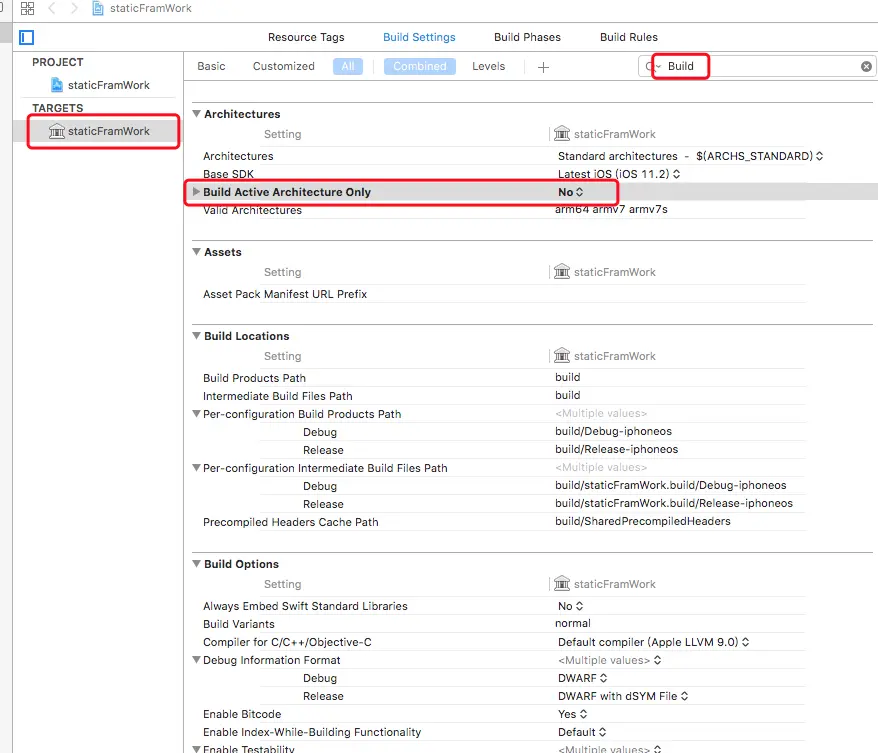Collapse the Build Locations section
Image resolution: width=878 pixels, height=753 pixels.
pyautogui.click(x=197, y=336)
